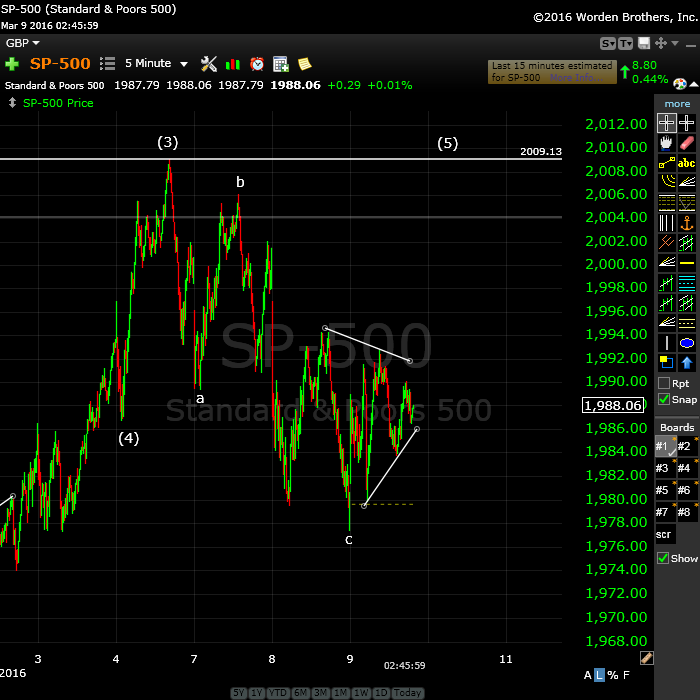Collapse the panel with the white up triangle

point(694,84)
